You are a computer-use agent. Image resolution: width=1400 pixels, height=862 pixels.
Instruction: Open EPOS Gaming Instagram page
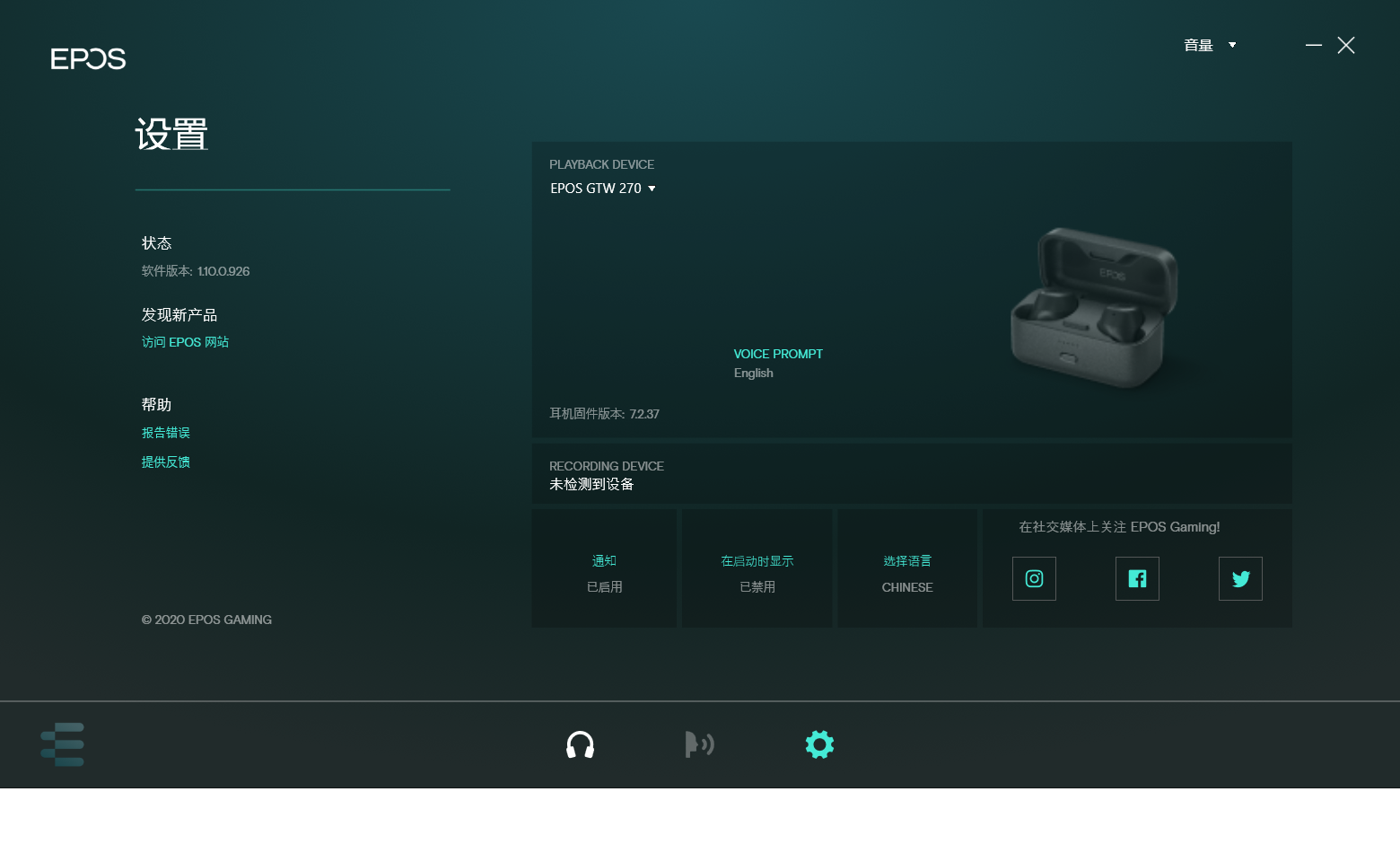tap(1034, 578)
